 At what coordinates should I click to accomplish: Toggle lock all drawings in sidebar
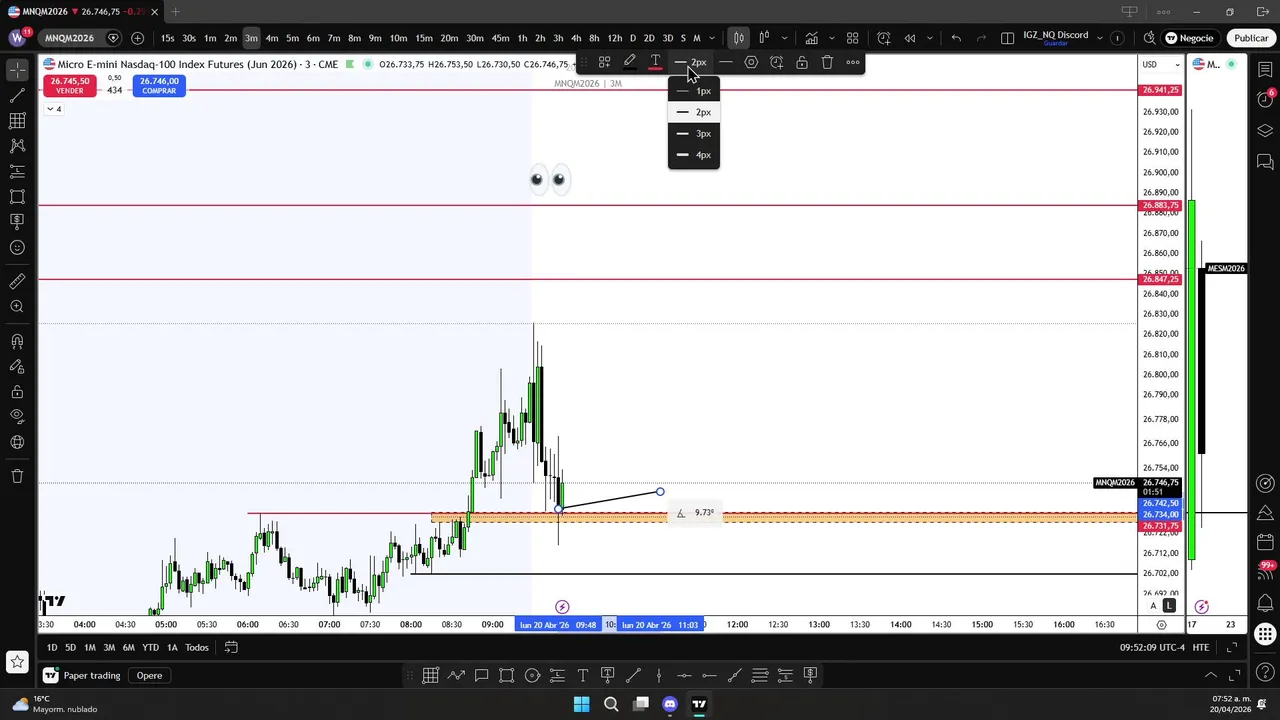[x=17, y=392]
